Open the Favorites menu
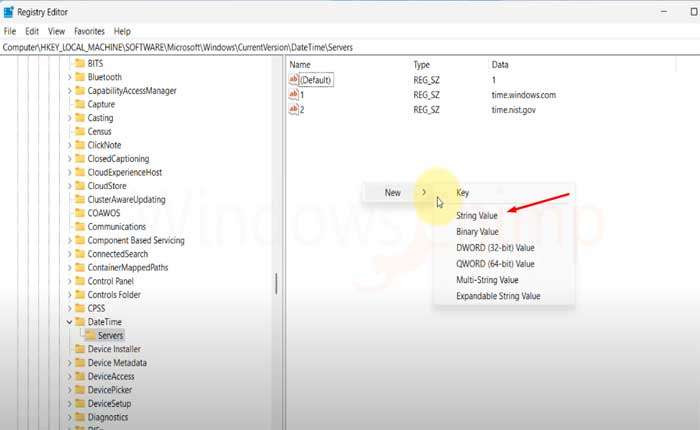This screenshot has height=430, width=700. tap(89, 31)
